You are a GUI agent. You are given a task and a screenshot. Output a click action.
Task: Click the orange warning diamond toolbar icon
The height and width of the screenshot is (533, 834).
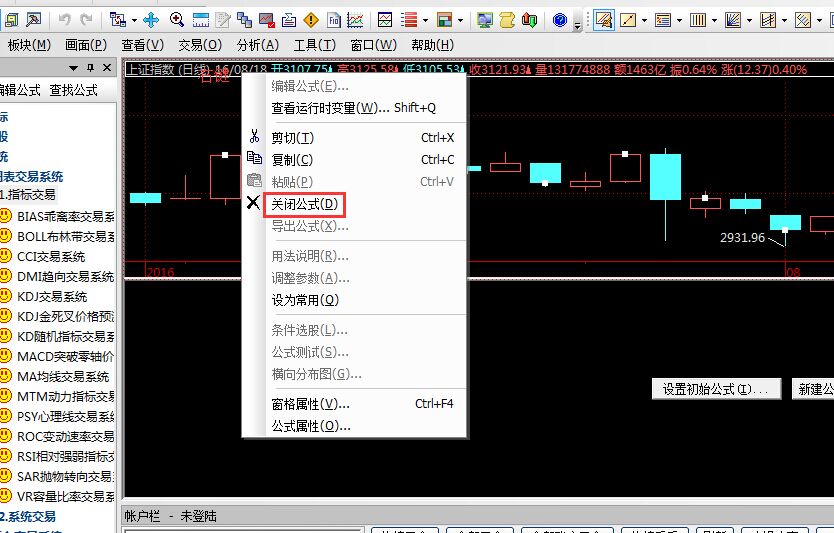point(311,19)
